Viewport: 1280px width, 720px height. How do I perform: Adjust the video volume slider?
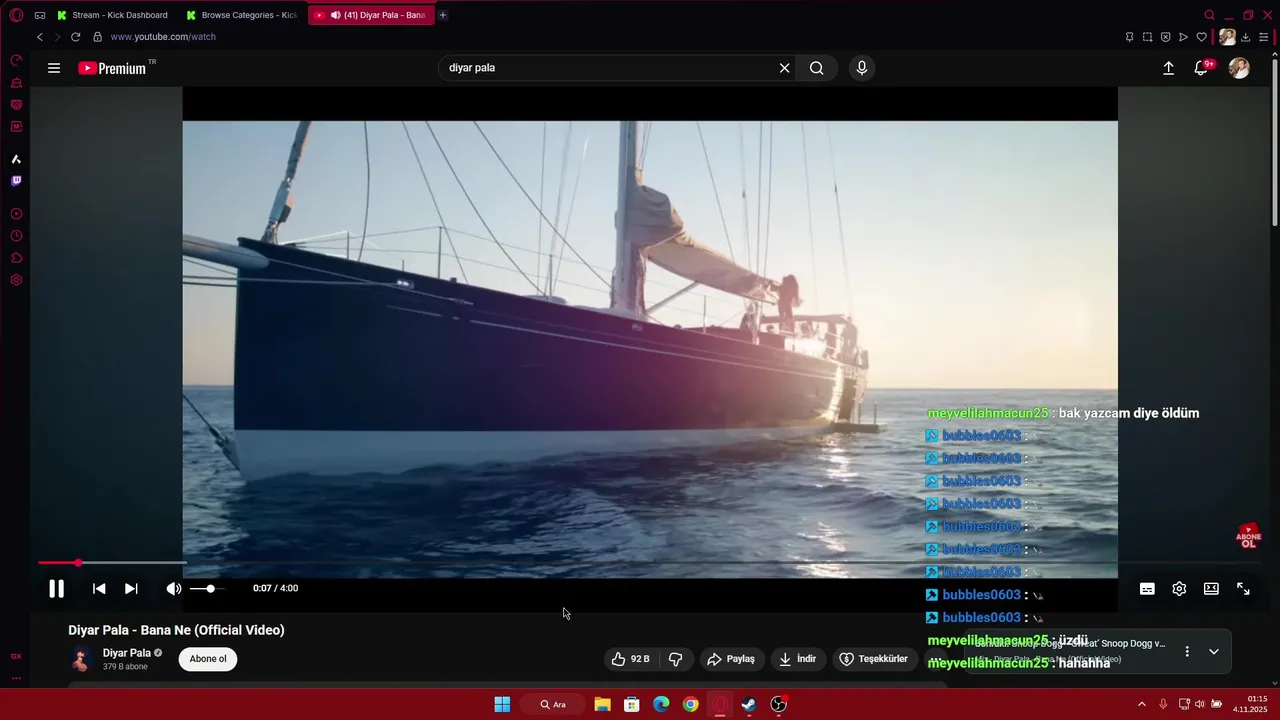coord(208,589)
